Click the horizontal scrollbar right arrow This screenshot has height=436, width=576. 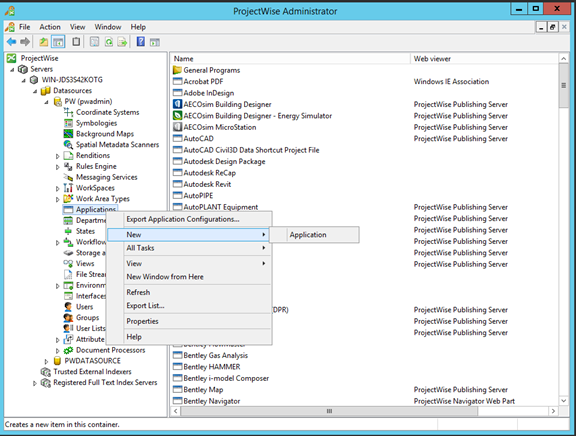[x=553, y=411]
